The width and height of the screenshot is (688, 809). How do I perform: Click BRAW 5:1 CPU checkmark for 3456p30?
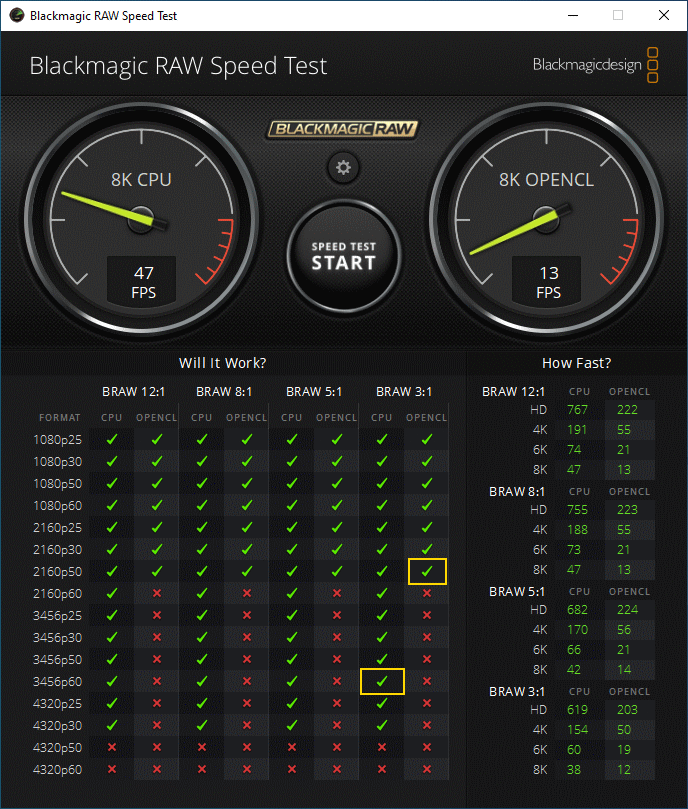click(292, 637)
